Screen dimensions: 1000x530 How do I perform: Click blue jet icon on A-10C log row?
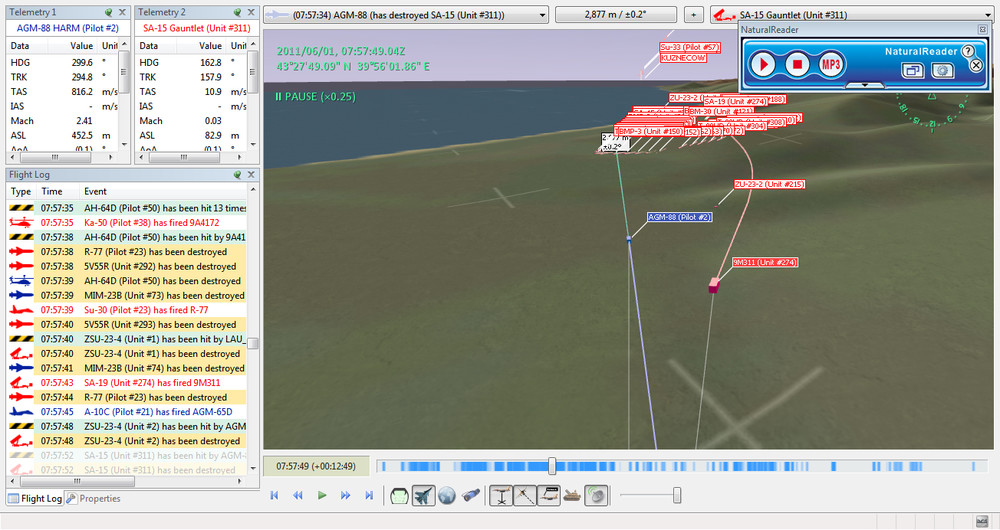tap(21, 412)
